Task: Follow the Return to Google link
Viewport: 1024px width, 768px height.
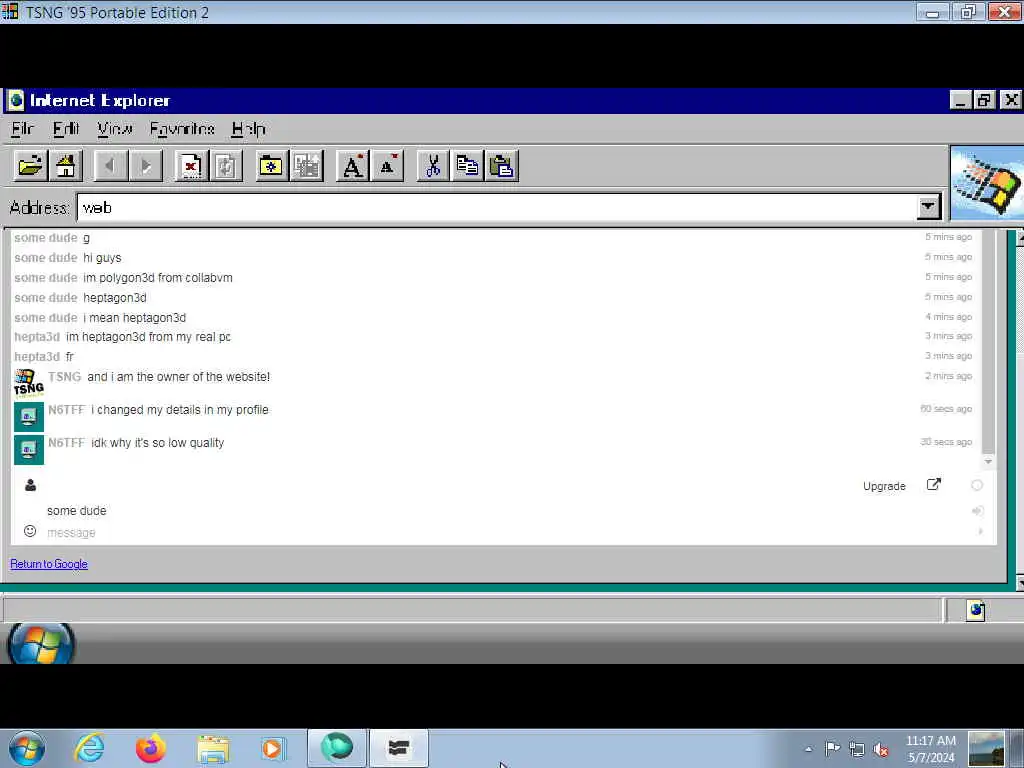Action: coord(49,564)
